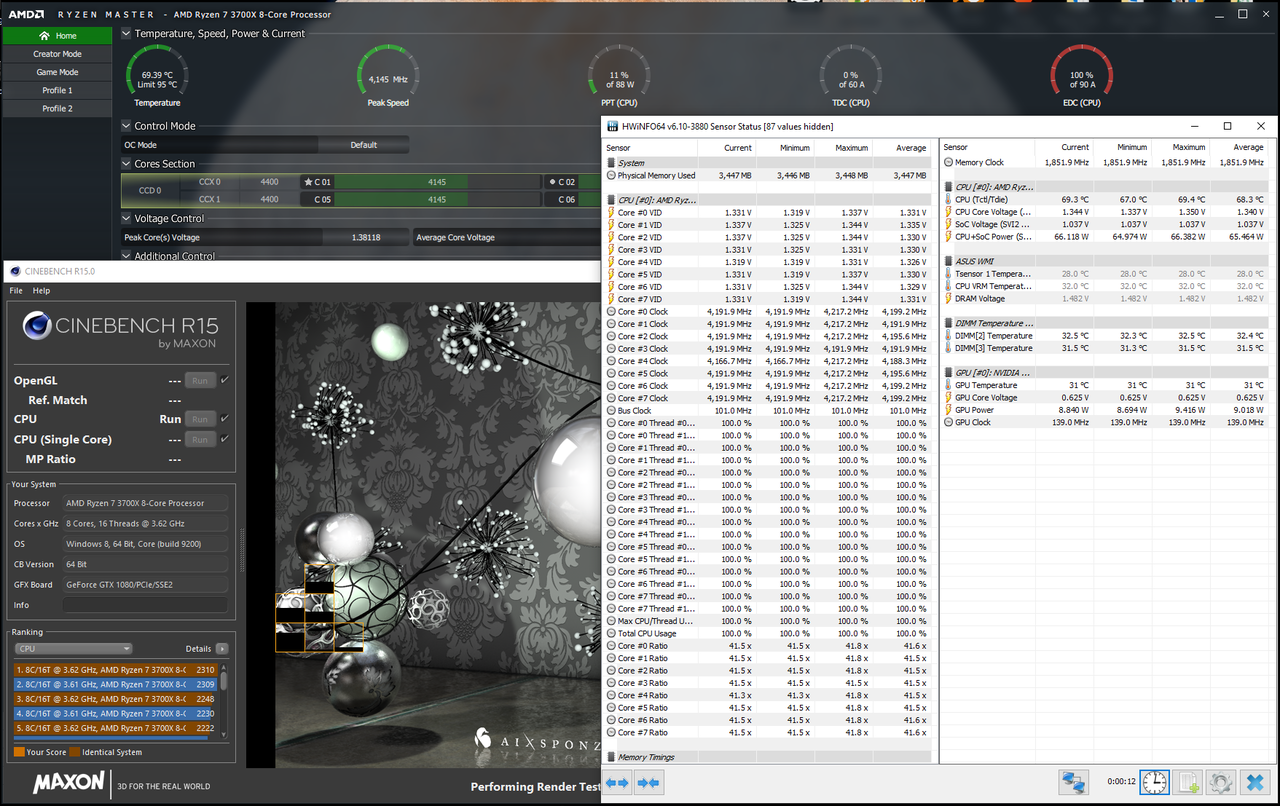Toggle the CPU test checkbox

click(x=225, y=419)
